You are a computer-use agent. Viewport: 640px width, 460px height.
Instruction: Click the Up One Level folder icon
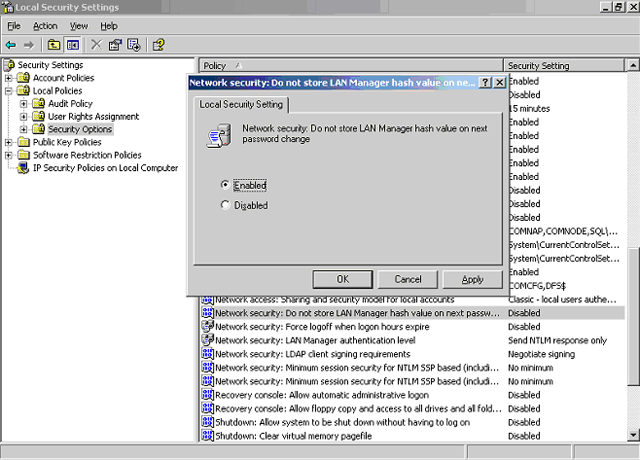pos(54,45)
